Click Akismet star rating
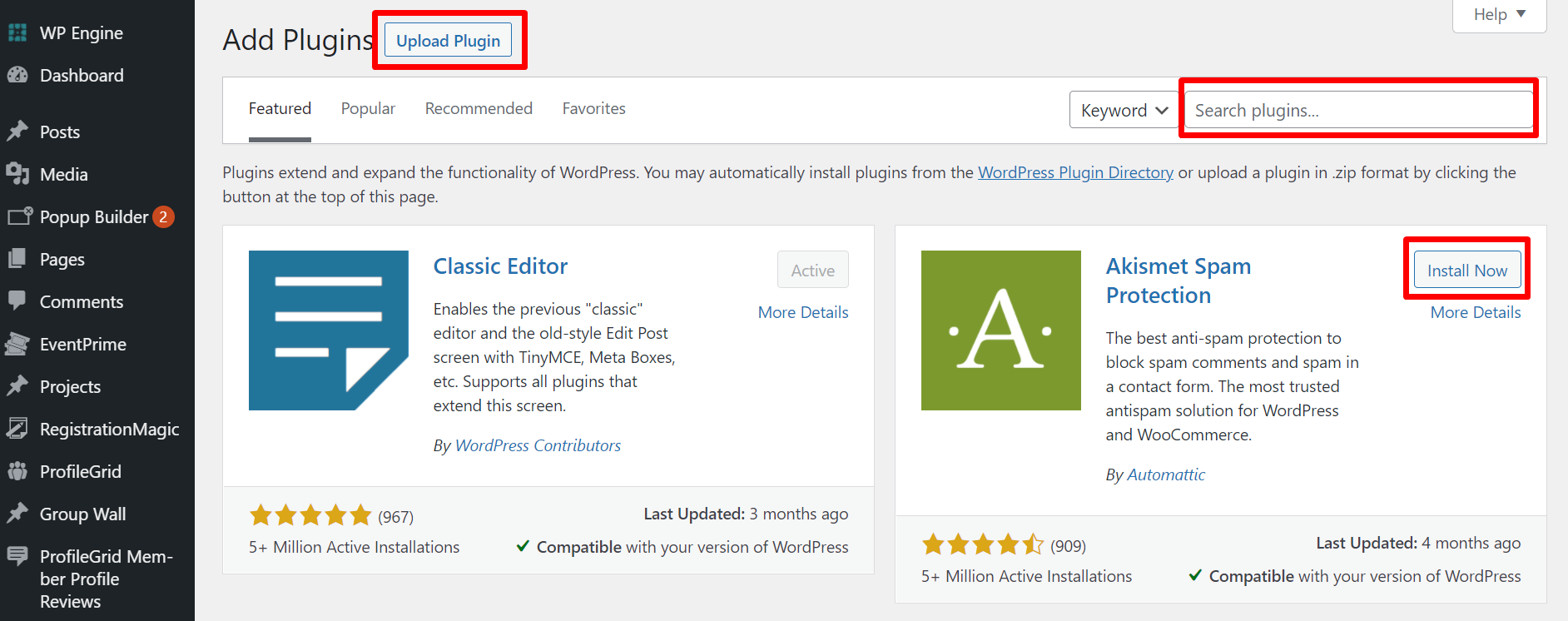 pos(983,544)
